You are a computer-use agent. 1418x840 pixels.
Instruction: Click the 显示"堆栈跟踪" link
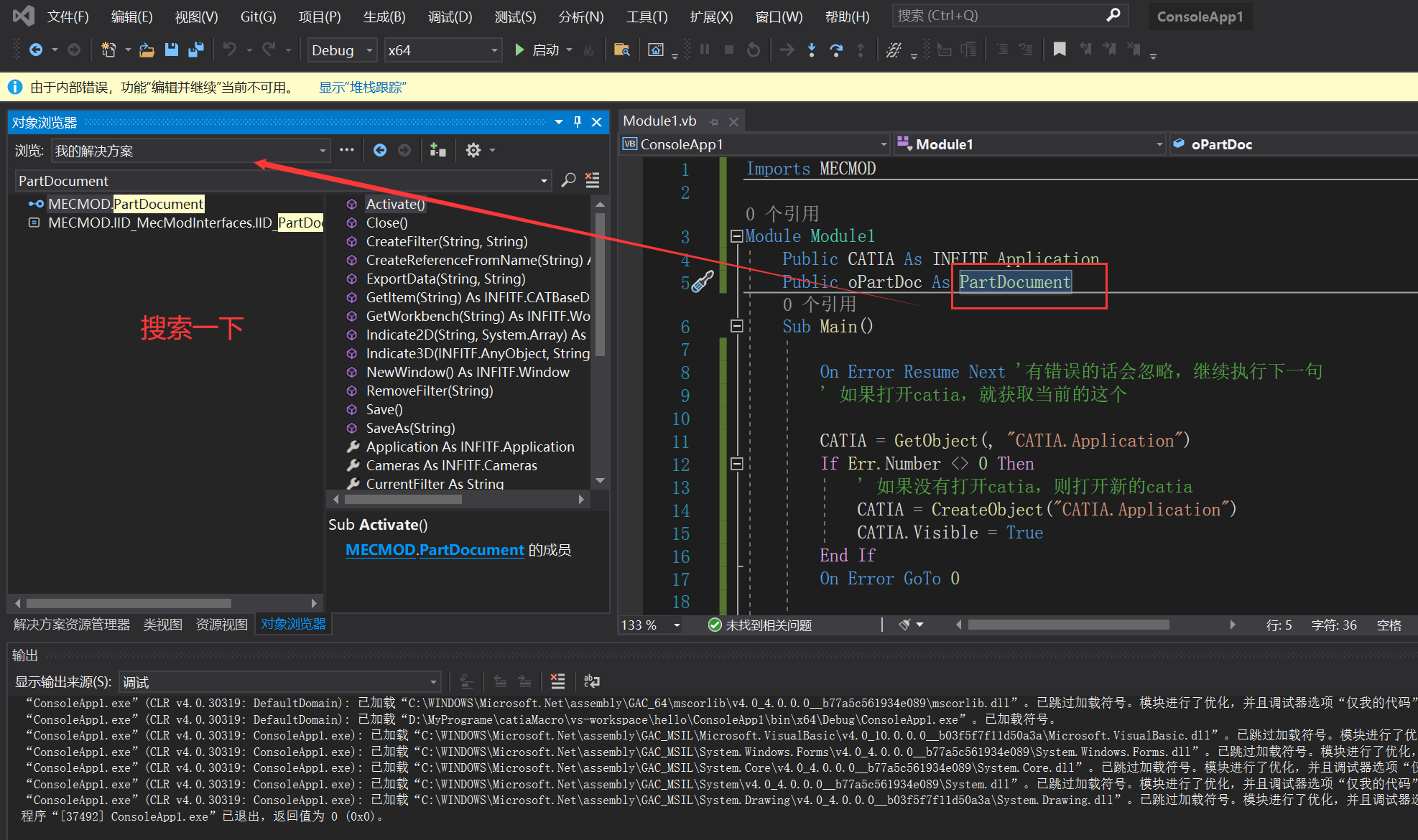pos(363,87)
